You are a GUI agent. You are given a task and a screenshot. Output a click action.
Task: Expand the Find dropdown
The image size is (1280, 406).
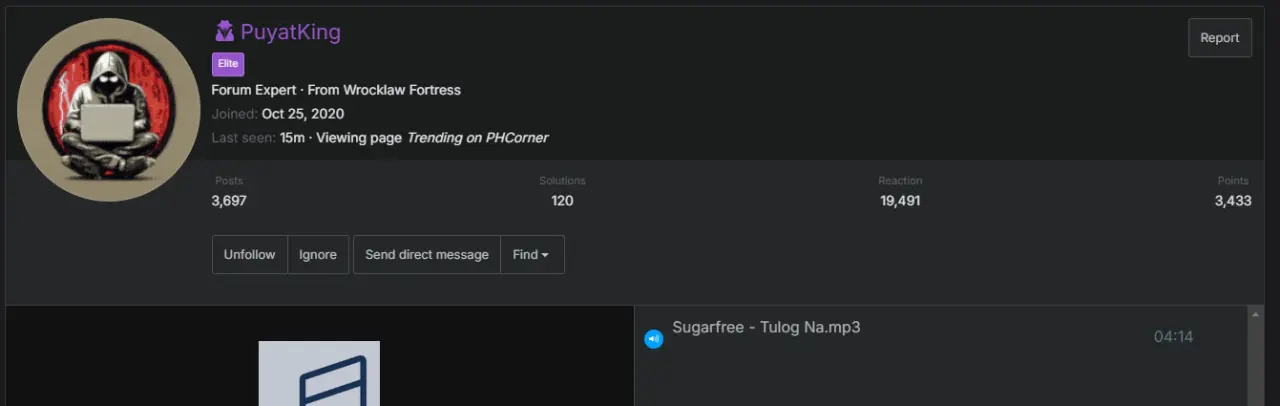(531, 255)
